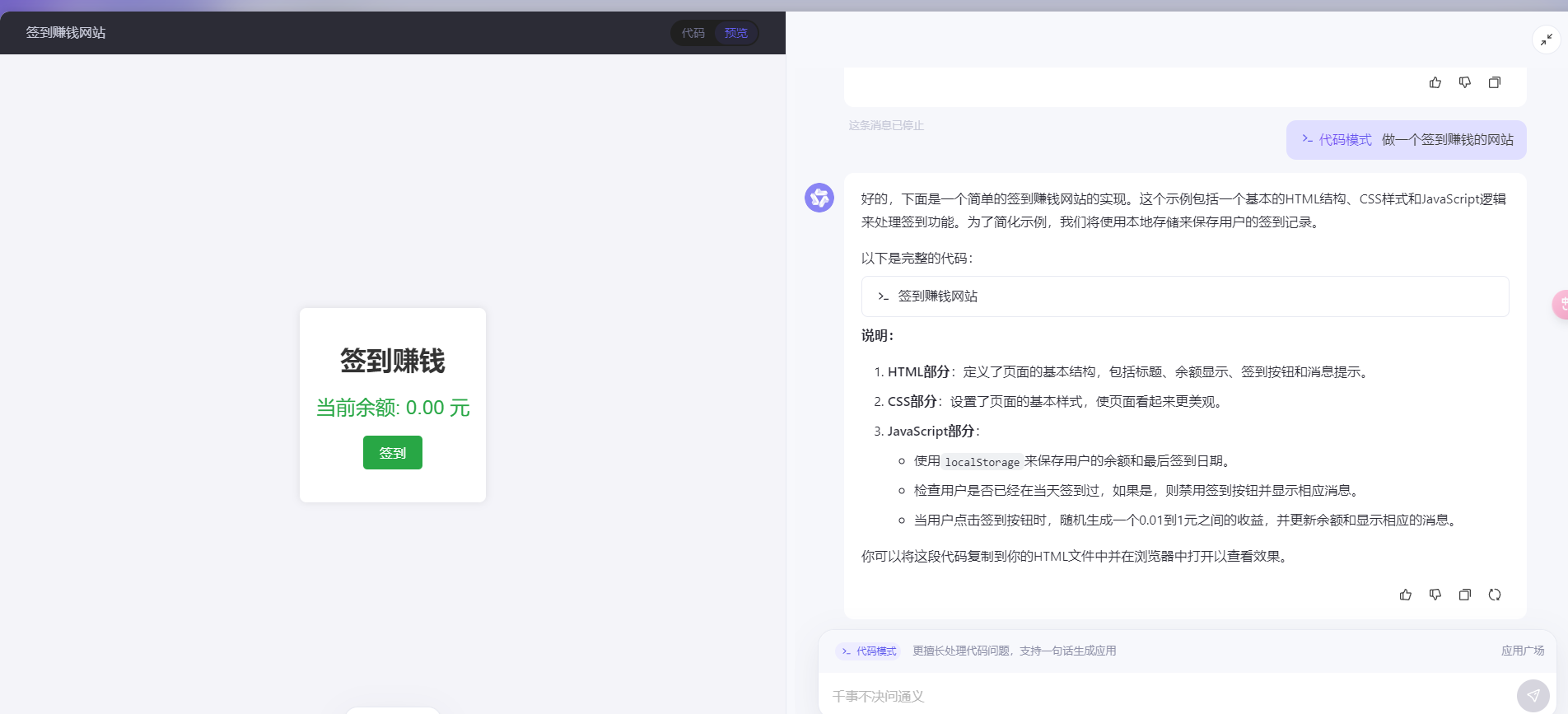Focus the chat input field 千事不决问通义
This screenshot has width=1568, height=714.
click(x=1169, y=696)
